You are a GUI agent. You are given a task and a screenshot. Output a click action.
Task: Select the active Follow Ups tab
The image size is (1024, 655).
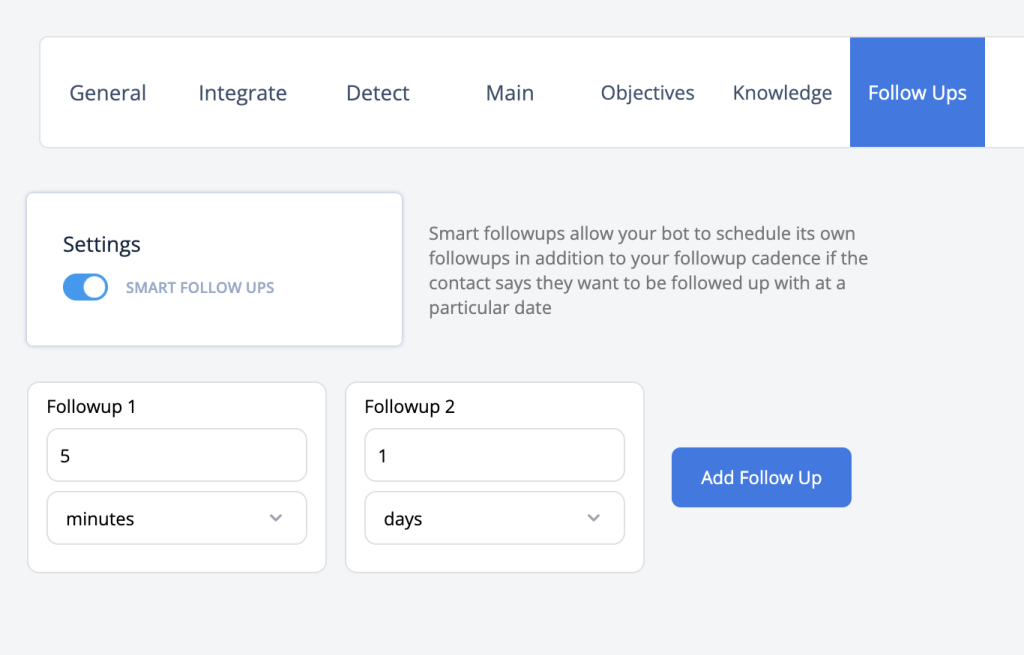click(917, 93)
